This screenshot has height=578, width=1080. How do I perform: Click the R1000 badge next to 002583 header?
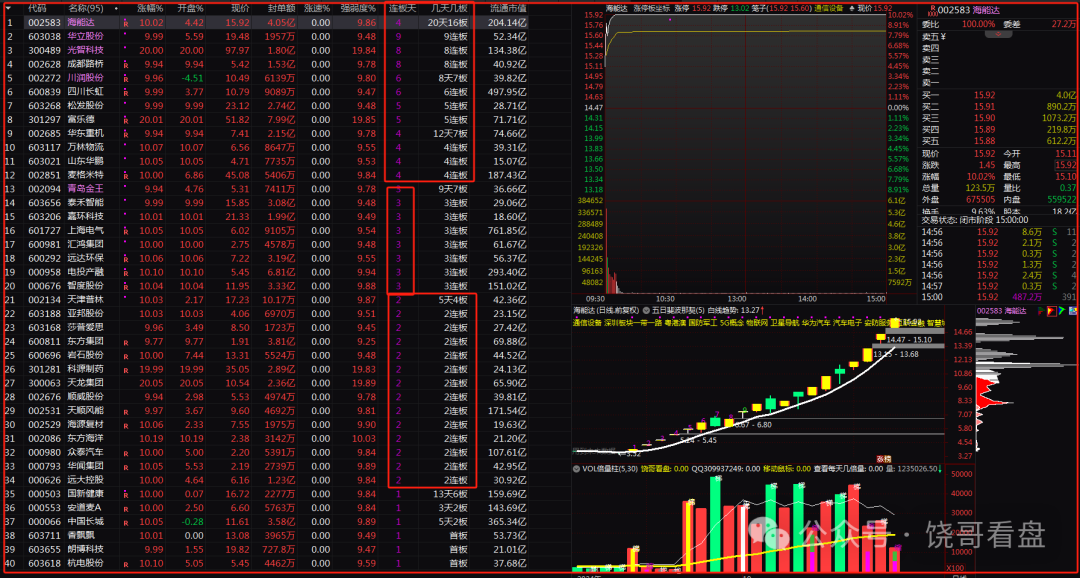tap(933, 10)
